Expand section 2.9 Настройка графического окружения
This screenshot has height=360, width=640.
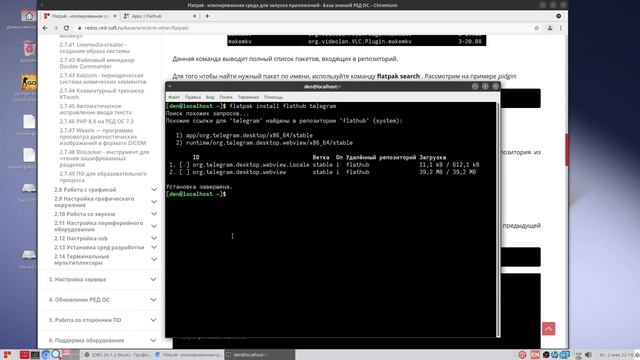click(x=154, y=202)
